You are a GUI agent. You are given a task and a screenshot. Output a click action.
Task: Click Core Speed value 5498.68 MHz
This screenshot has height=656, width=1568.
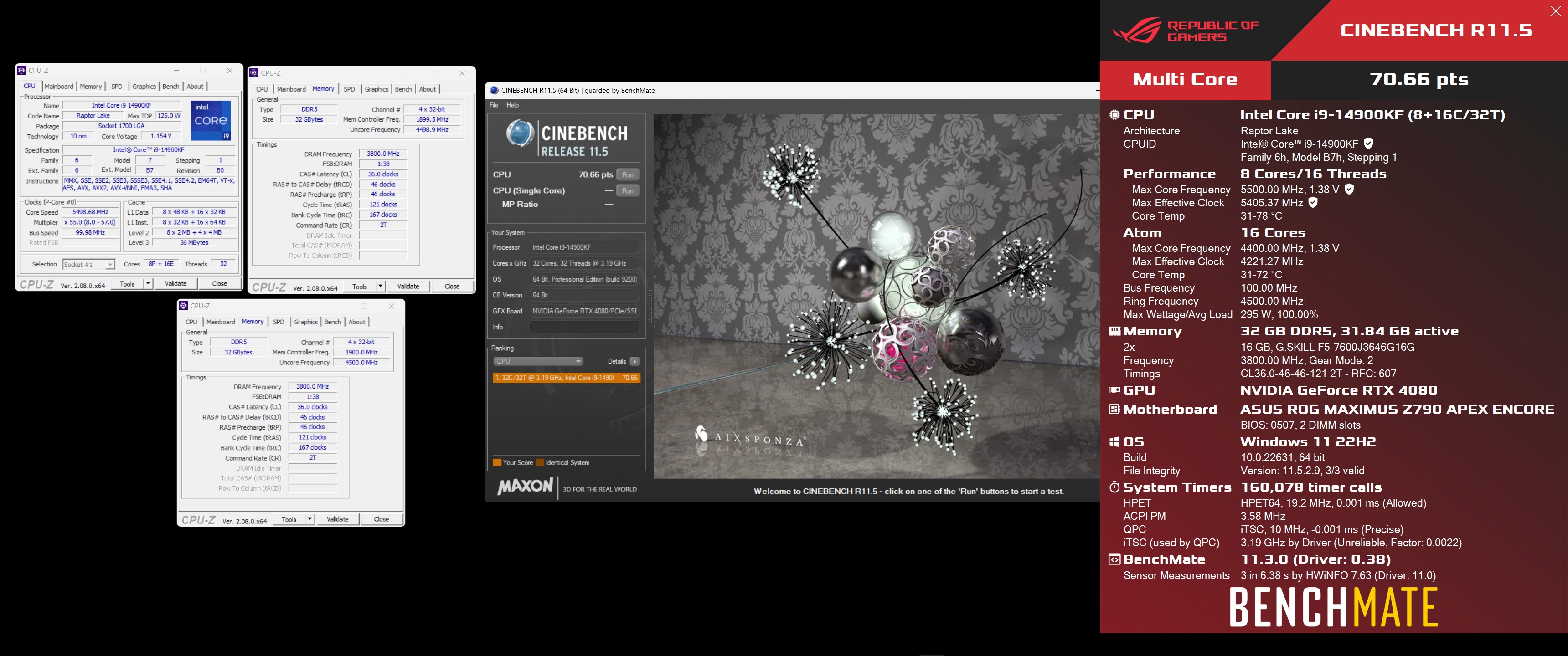click(90, 212)
